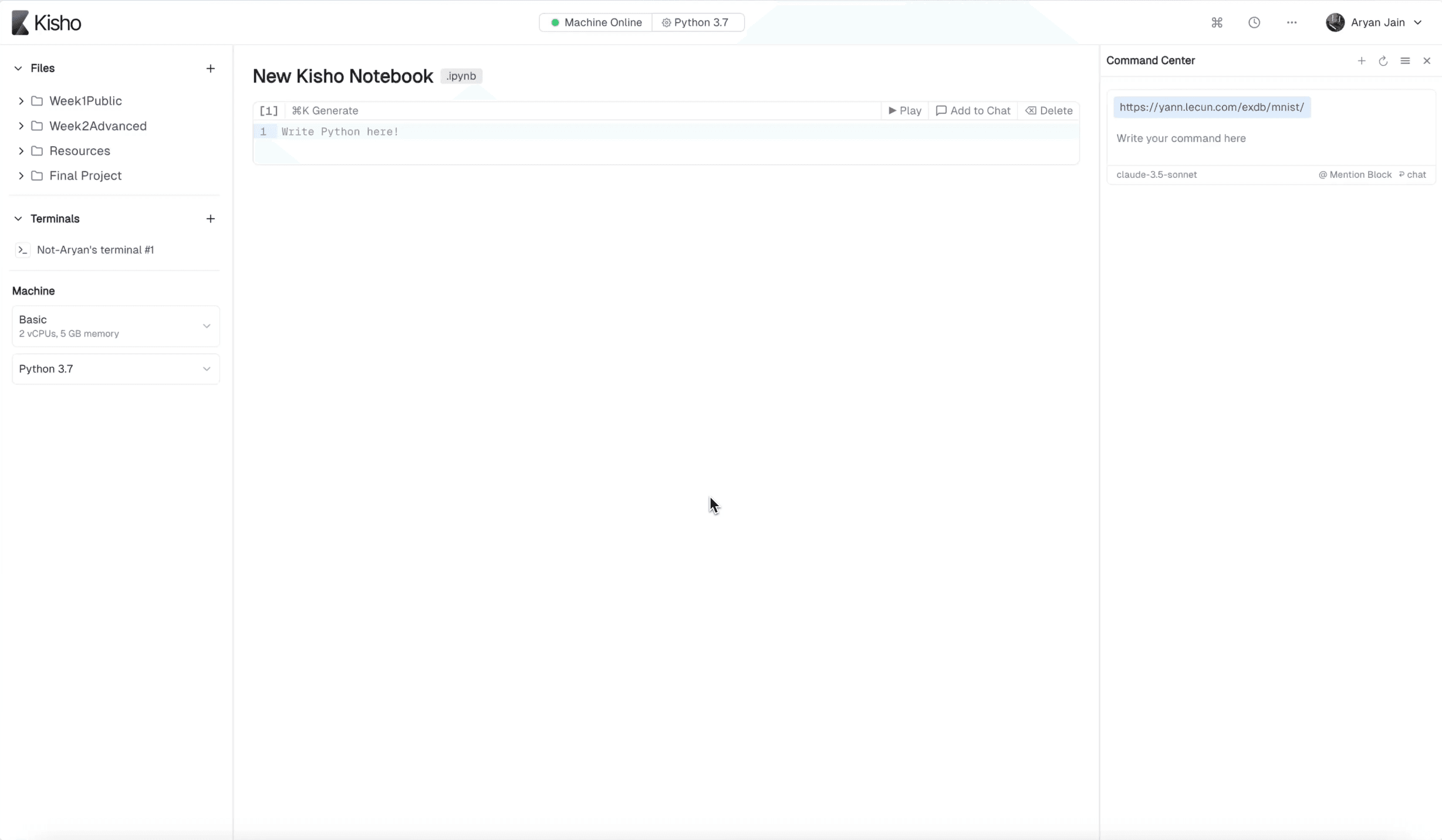Delete the notebook cell

pos(1049,111)
